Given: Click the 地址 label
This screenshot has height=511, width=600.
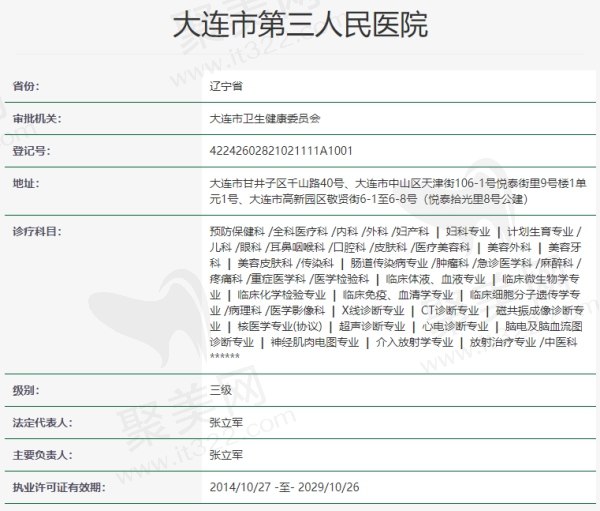Looking at the screenshot, I should pos(26,183).
